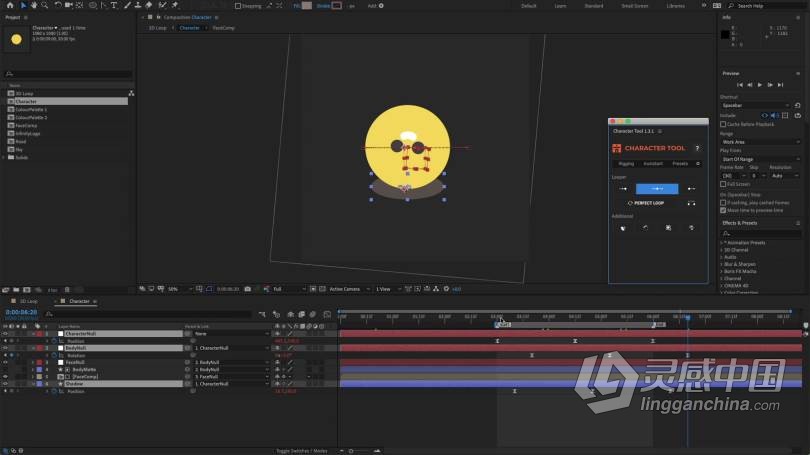Select the Puppet Pin tool

pyautogui.click(x=173, y=5)
